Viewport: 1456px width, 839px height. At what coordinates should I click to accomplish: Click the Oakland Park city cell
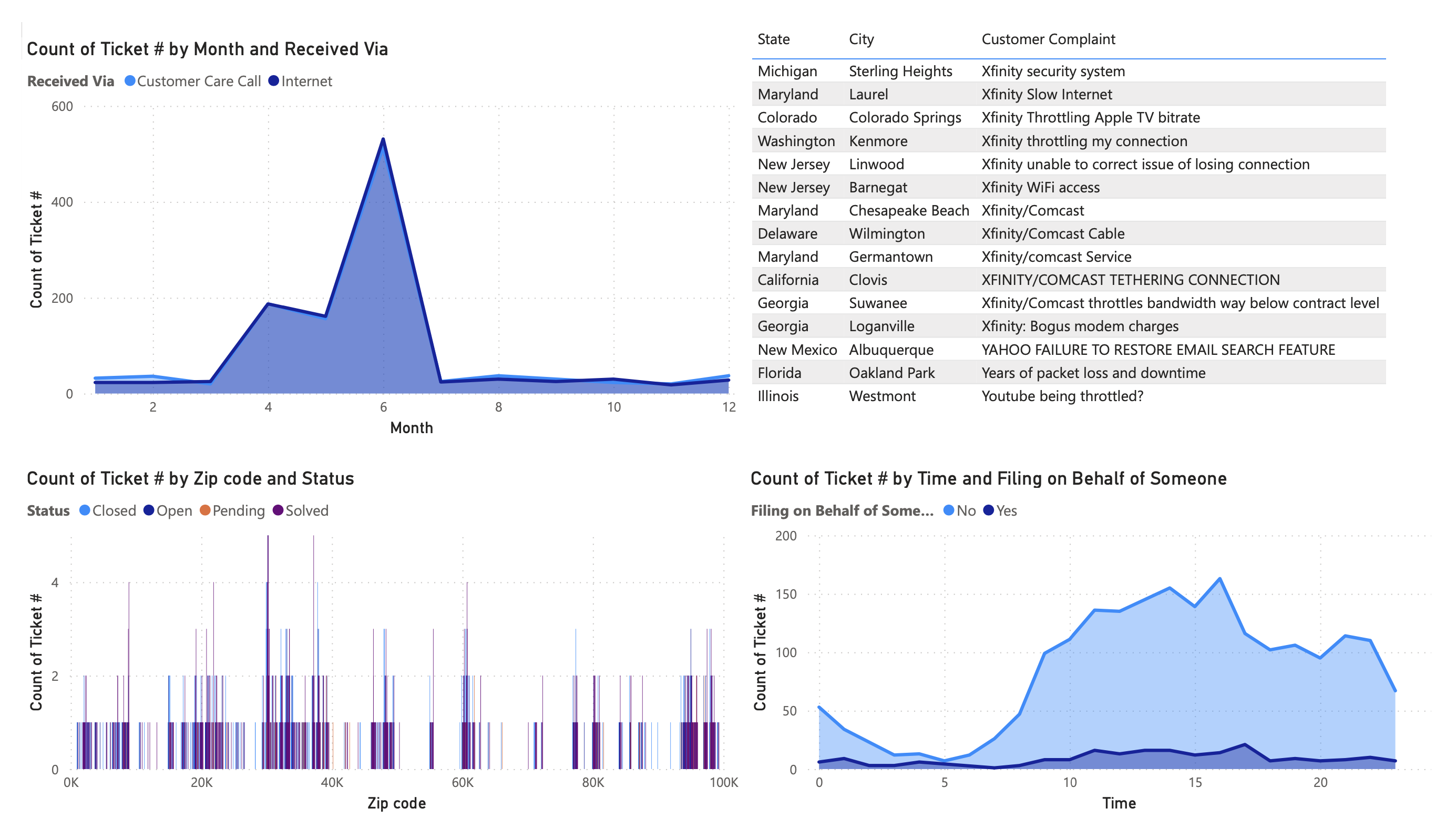click(x=891, y=373)
